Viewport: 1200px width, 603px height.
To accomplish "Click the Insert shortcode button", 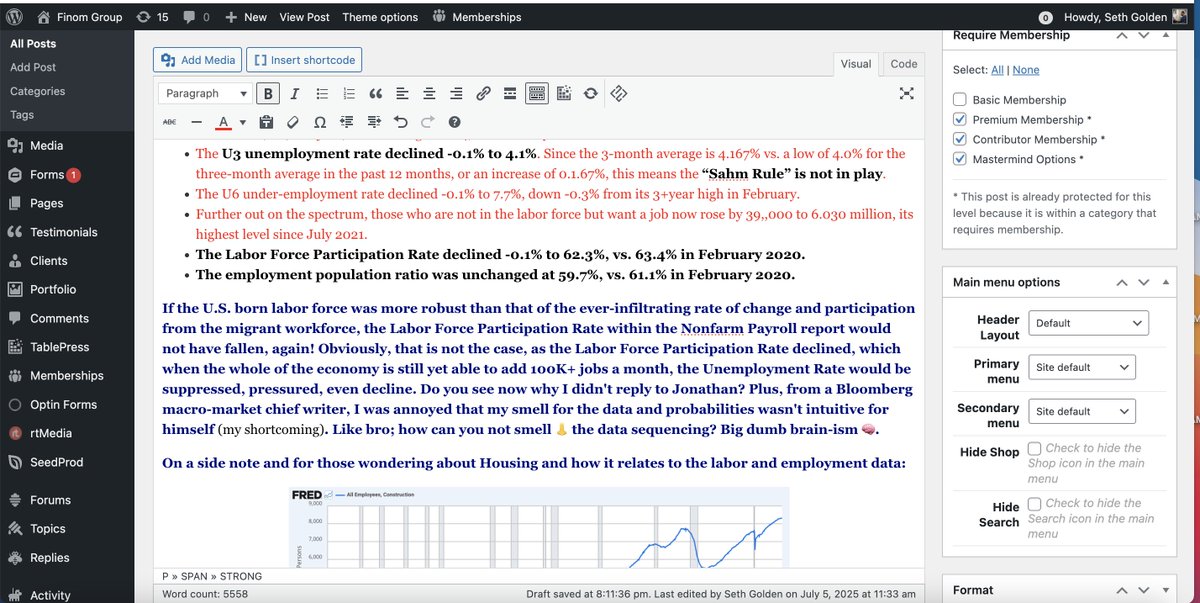I will point(304,60).
